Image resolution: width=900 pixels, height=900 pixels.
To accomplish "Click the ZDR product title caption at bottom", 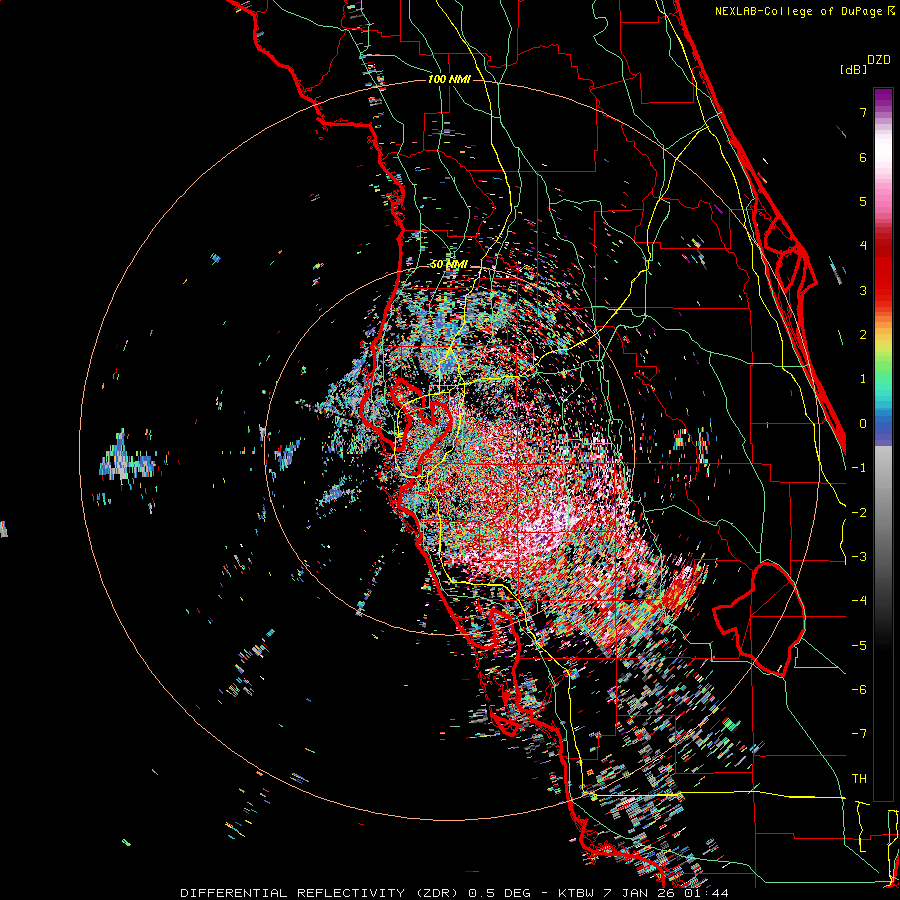I will coord(454,893).
